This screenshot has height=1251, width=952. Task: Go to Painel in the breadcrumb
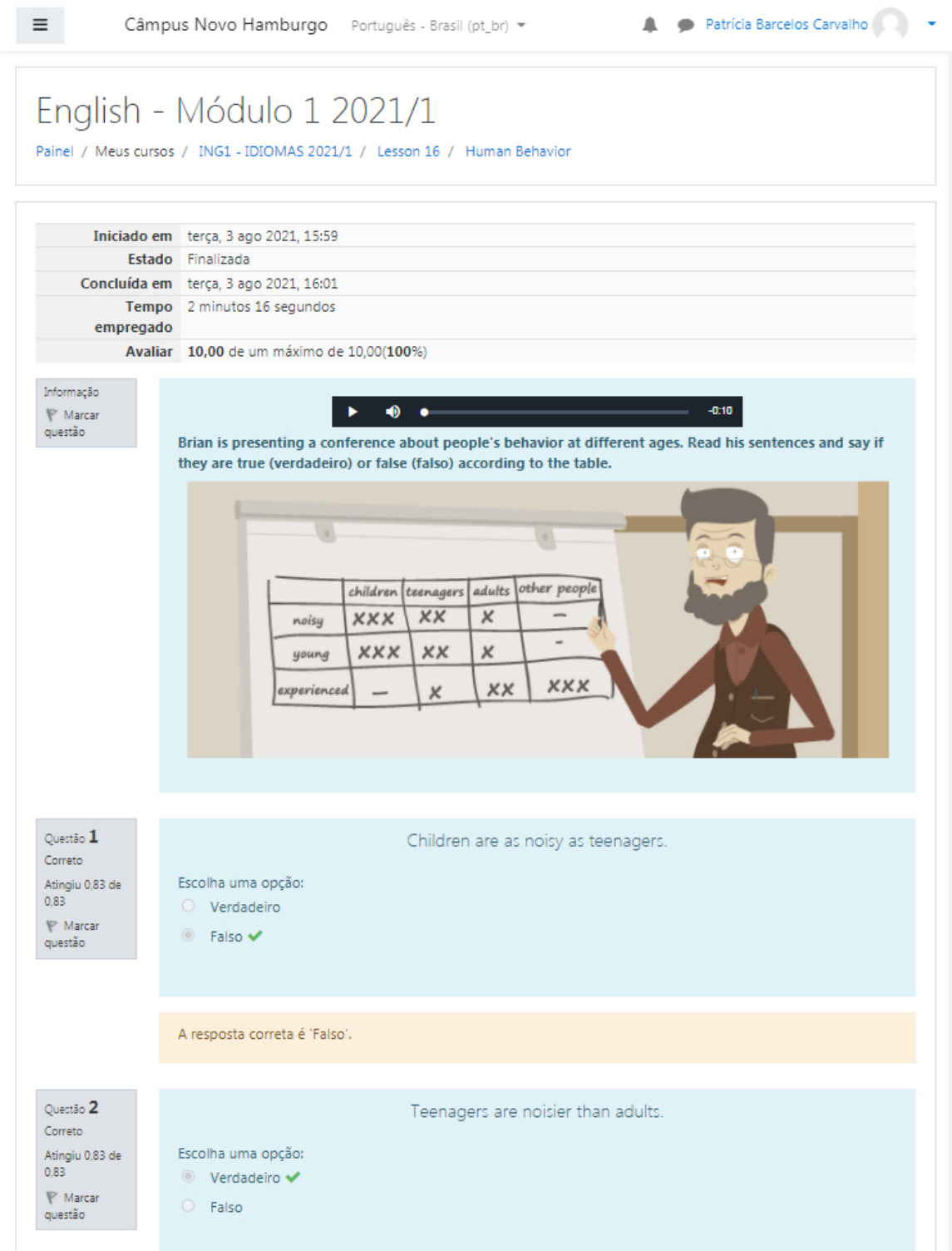(54, 151)
